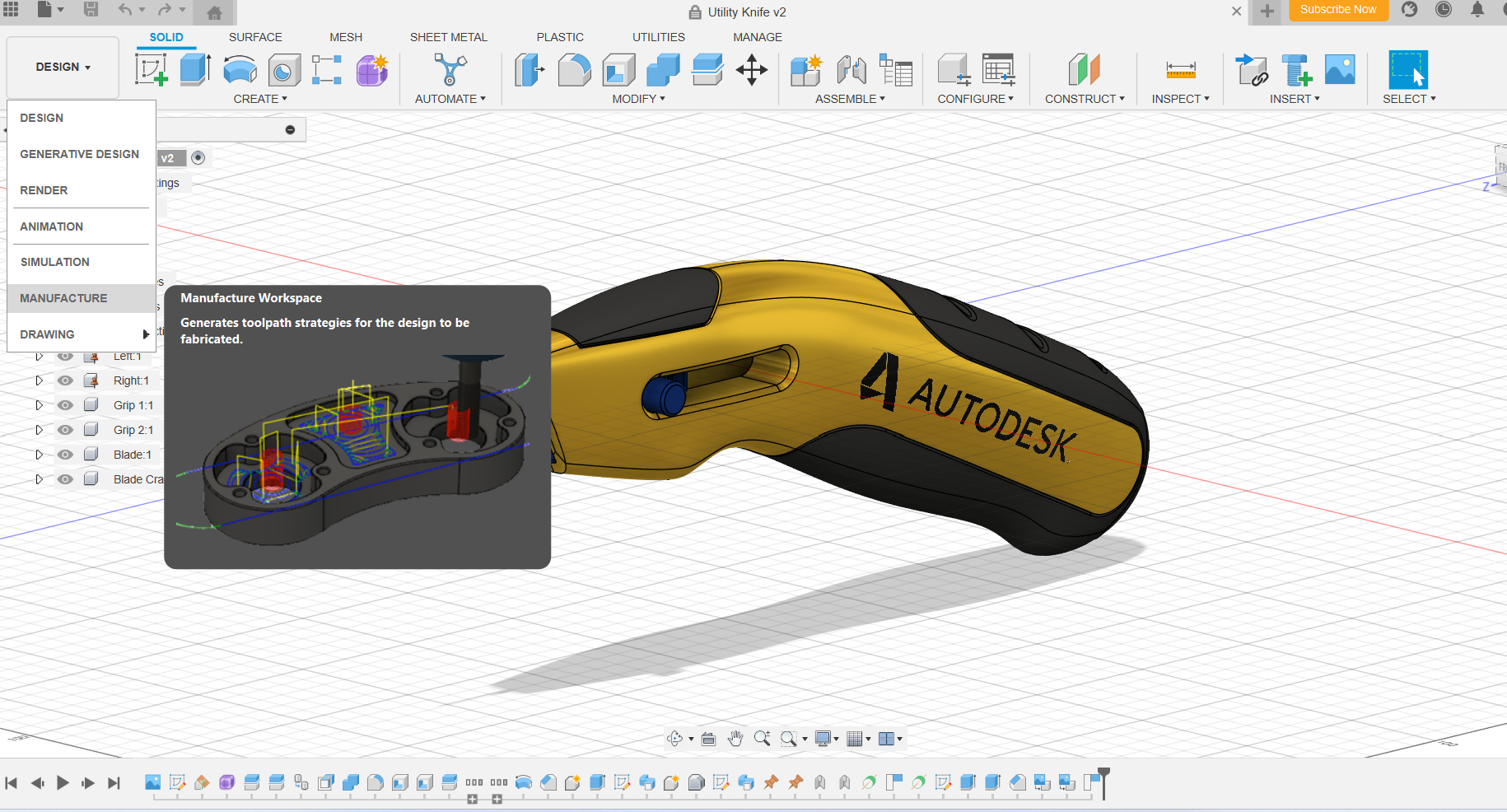The height and width of the screenshot is (812, 1507).
Task: Click the Pan hand icon in navigation bar
Action: pyautogui.click(x=735, y=739)
